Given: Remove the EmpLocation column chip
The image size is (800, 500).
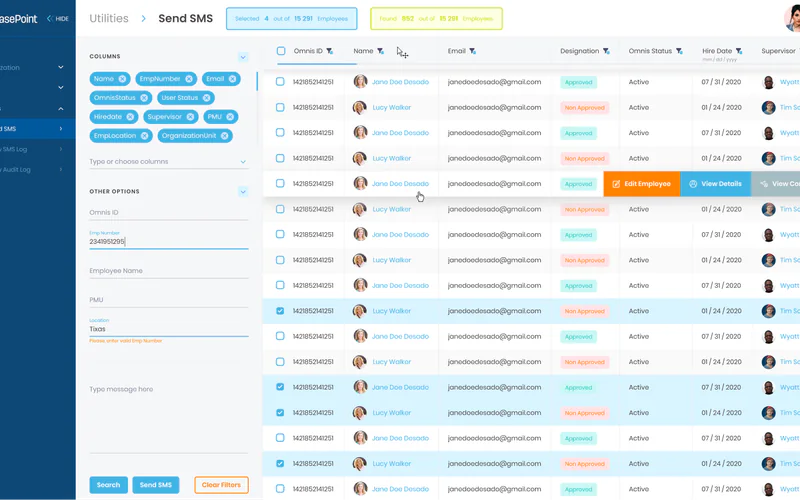Looking at the screenshot, I should pos(144,136).
